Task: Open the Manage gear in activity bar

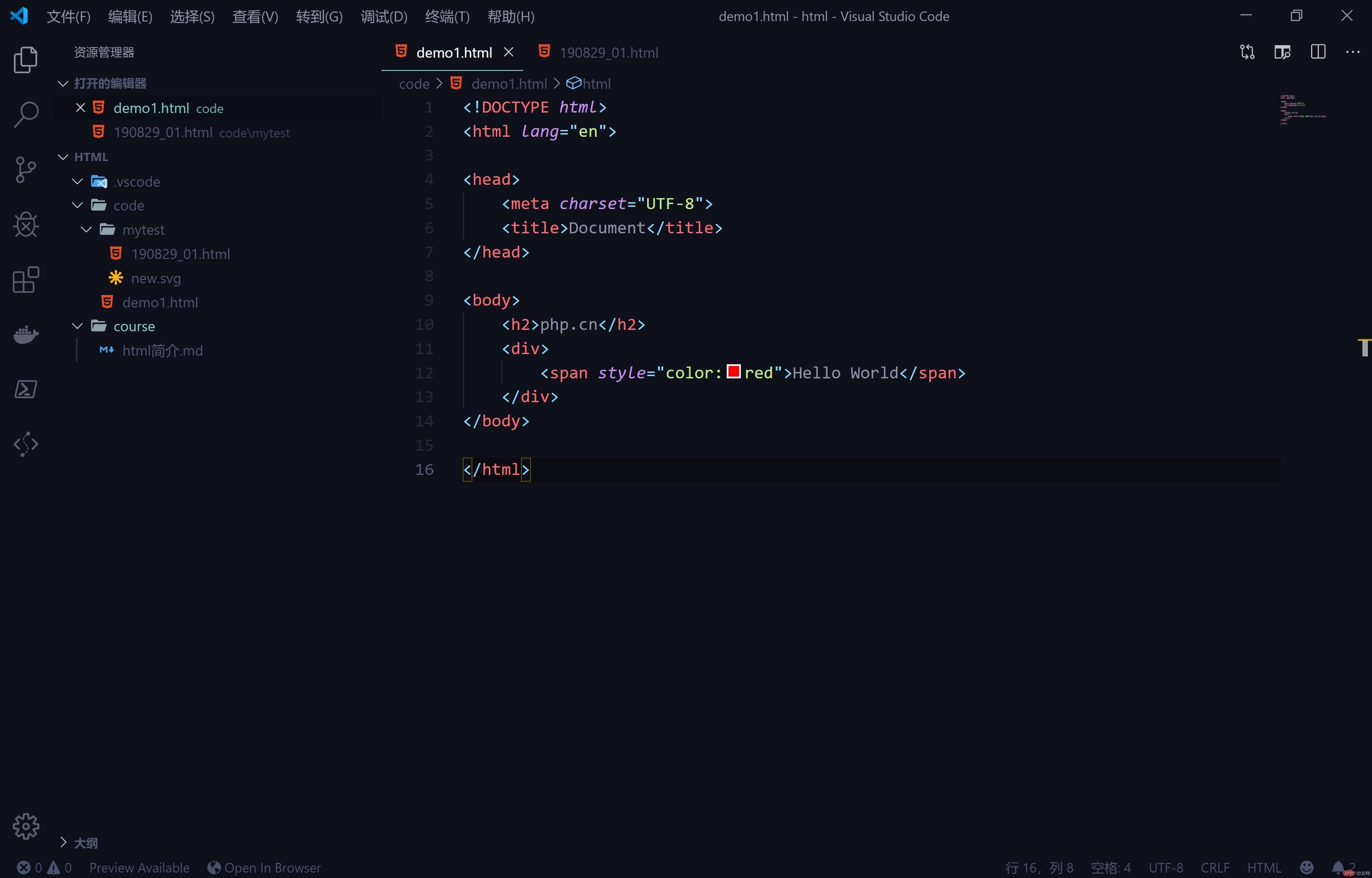Action: 25,826
